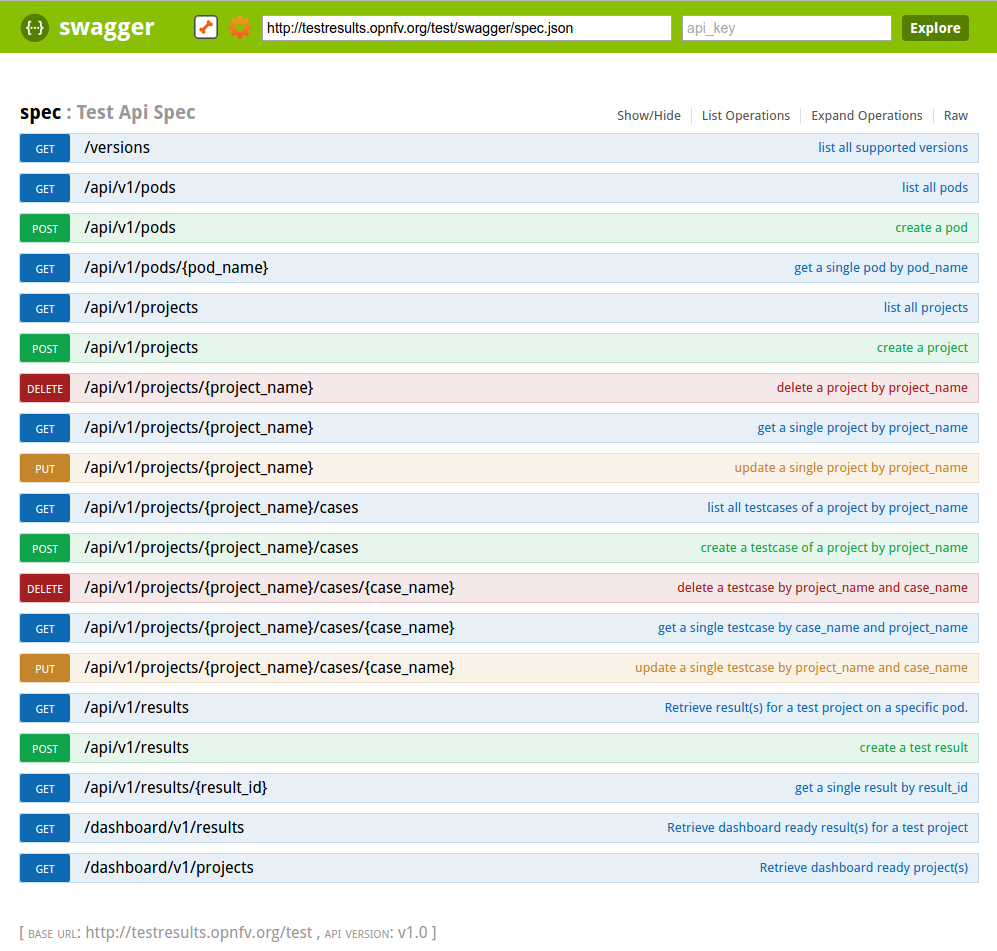
Task: Click the spec.json URL input field
Action: pos(466,28)
